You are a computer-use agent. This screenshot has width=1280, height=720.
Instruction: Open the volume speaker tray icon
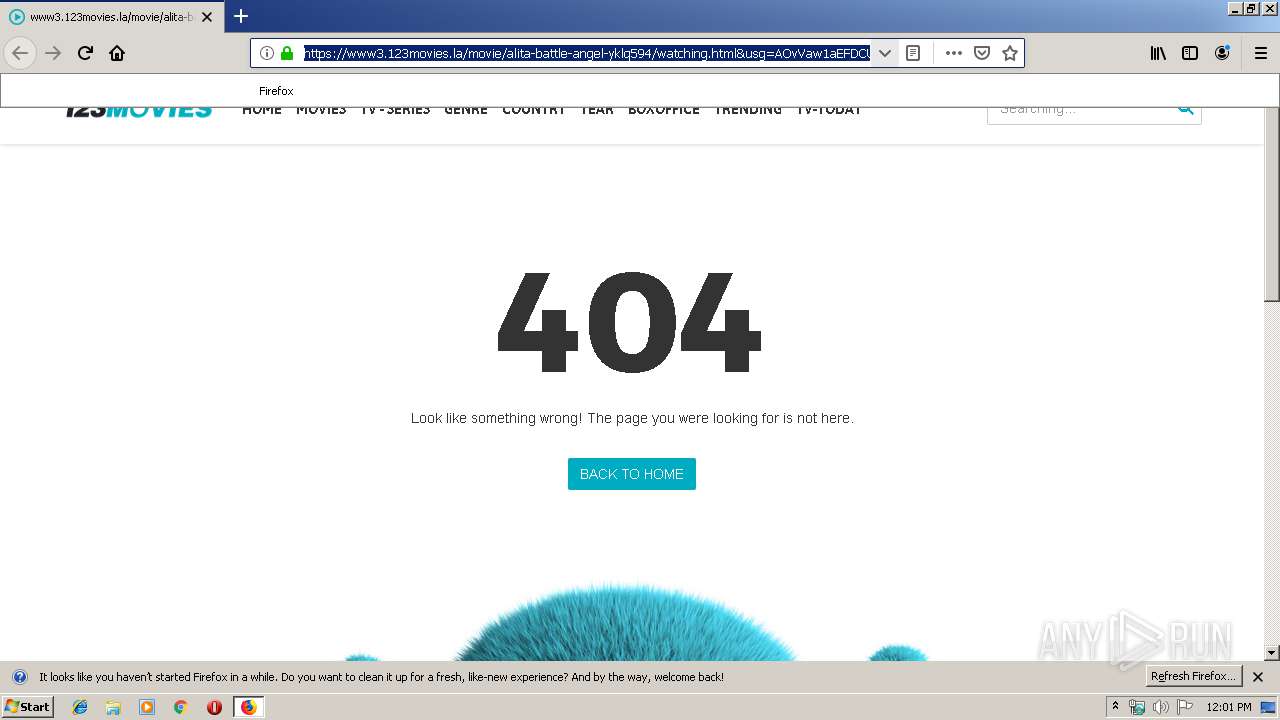click(1161, 707)
